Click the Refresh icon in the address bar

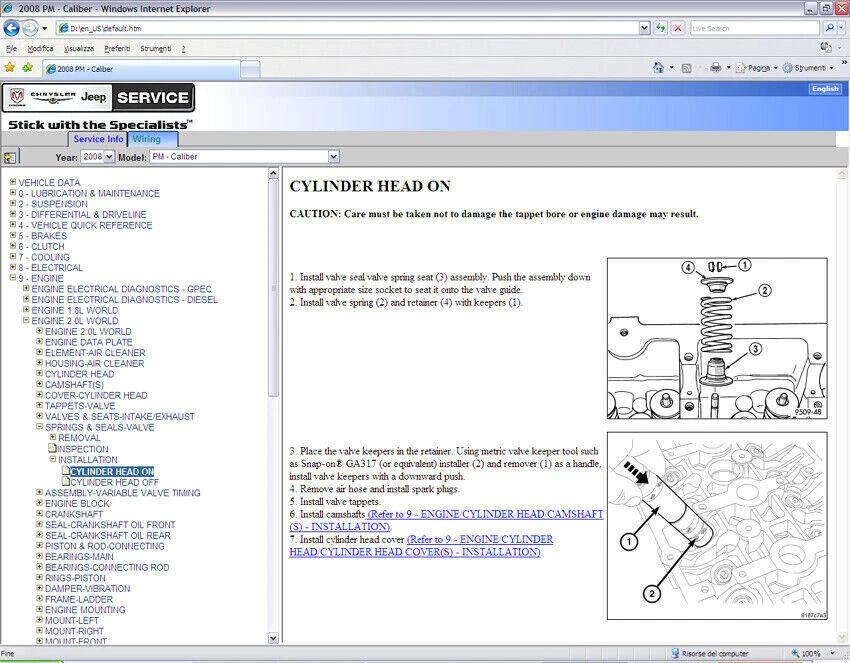click(660, 28)
